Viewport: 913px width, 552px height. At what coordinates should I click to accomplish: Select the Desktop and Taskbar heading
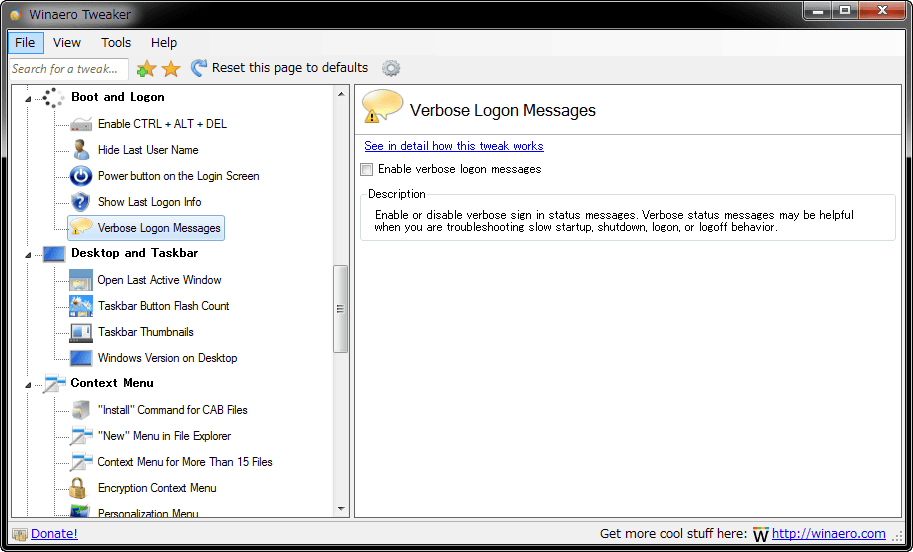135,253
